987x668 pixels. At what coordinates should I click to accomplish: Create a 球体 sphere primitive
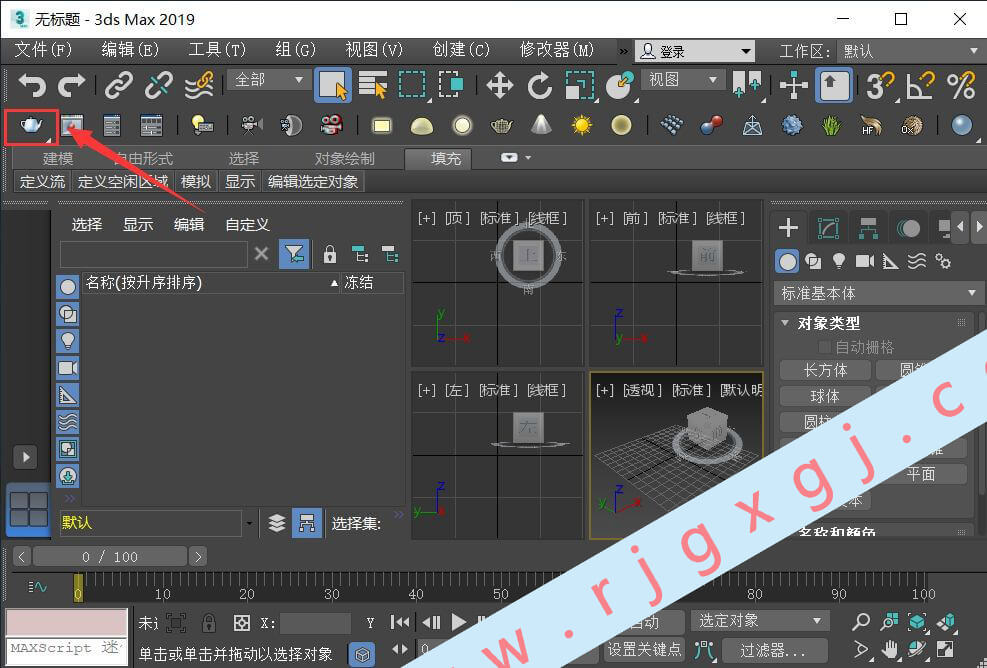coord(825,396)
